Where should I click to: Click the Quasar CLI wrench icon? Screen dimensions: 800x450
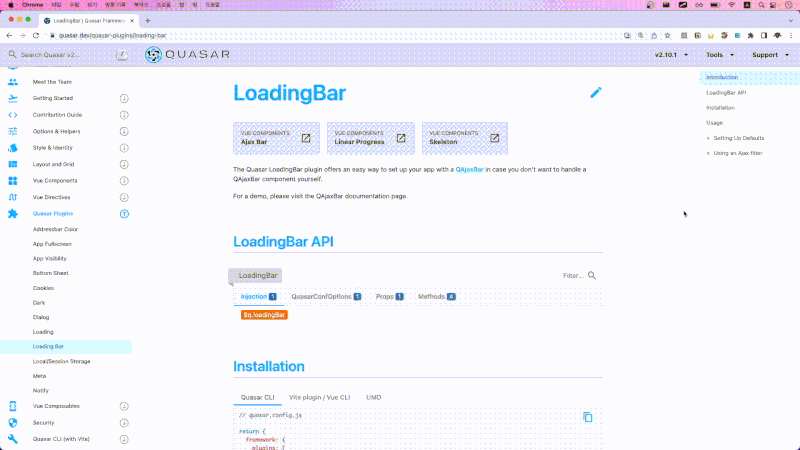(13, 439)
